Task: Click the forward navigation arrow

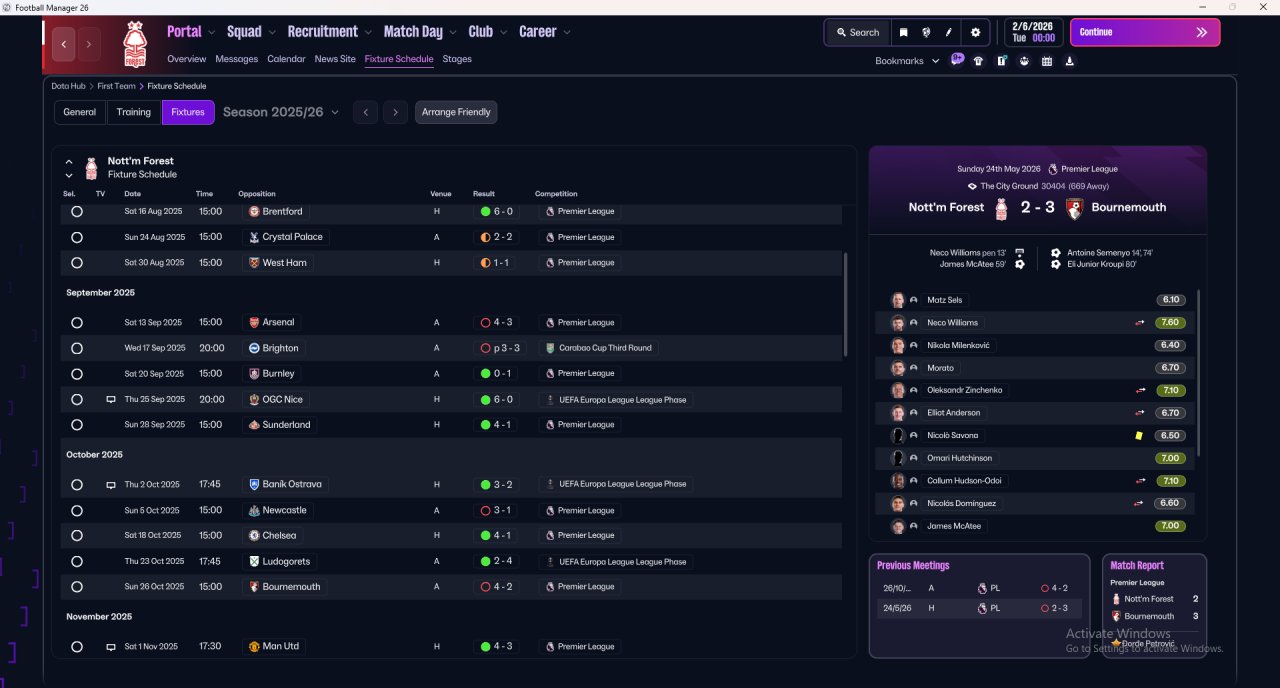Action: coord(89,44)
